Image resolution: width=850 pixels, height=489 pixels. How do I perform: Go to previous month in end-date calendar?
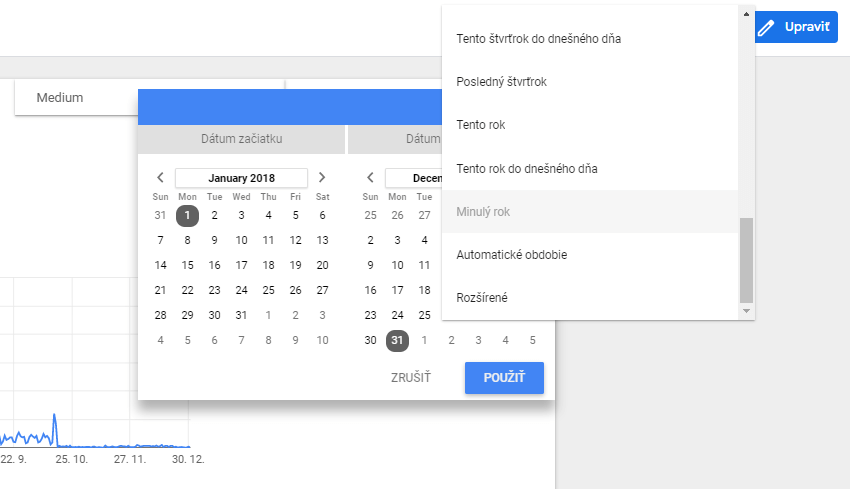click(370, 177)
